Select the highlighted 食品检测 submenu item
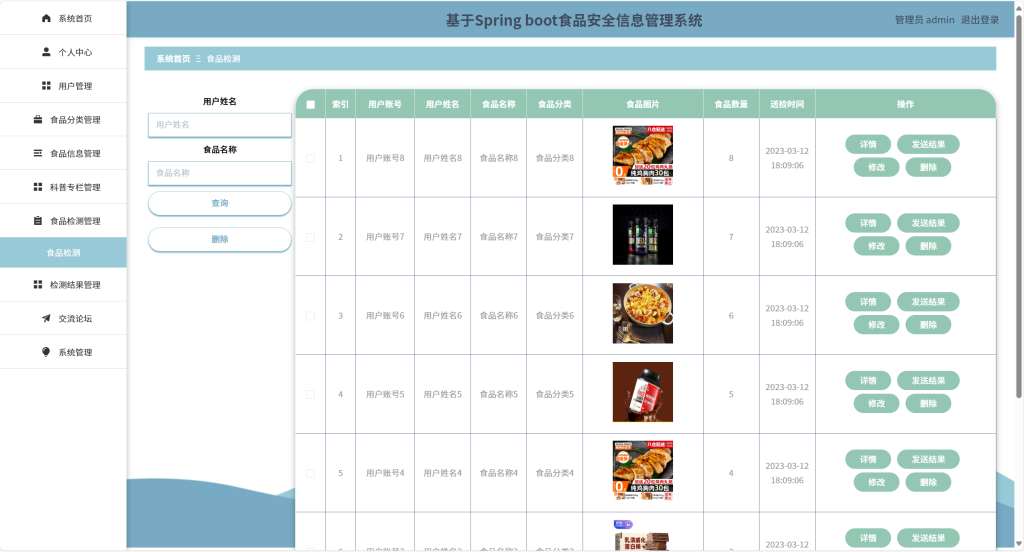The width and height of the screenshot is (1024, 552). pos(63,252)
